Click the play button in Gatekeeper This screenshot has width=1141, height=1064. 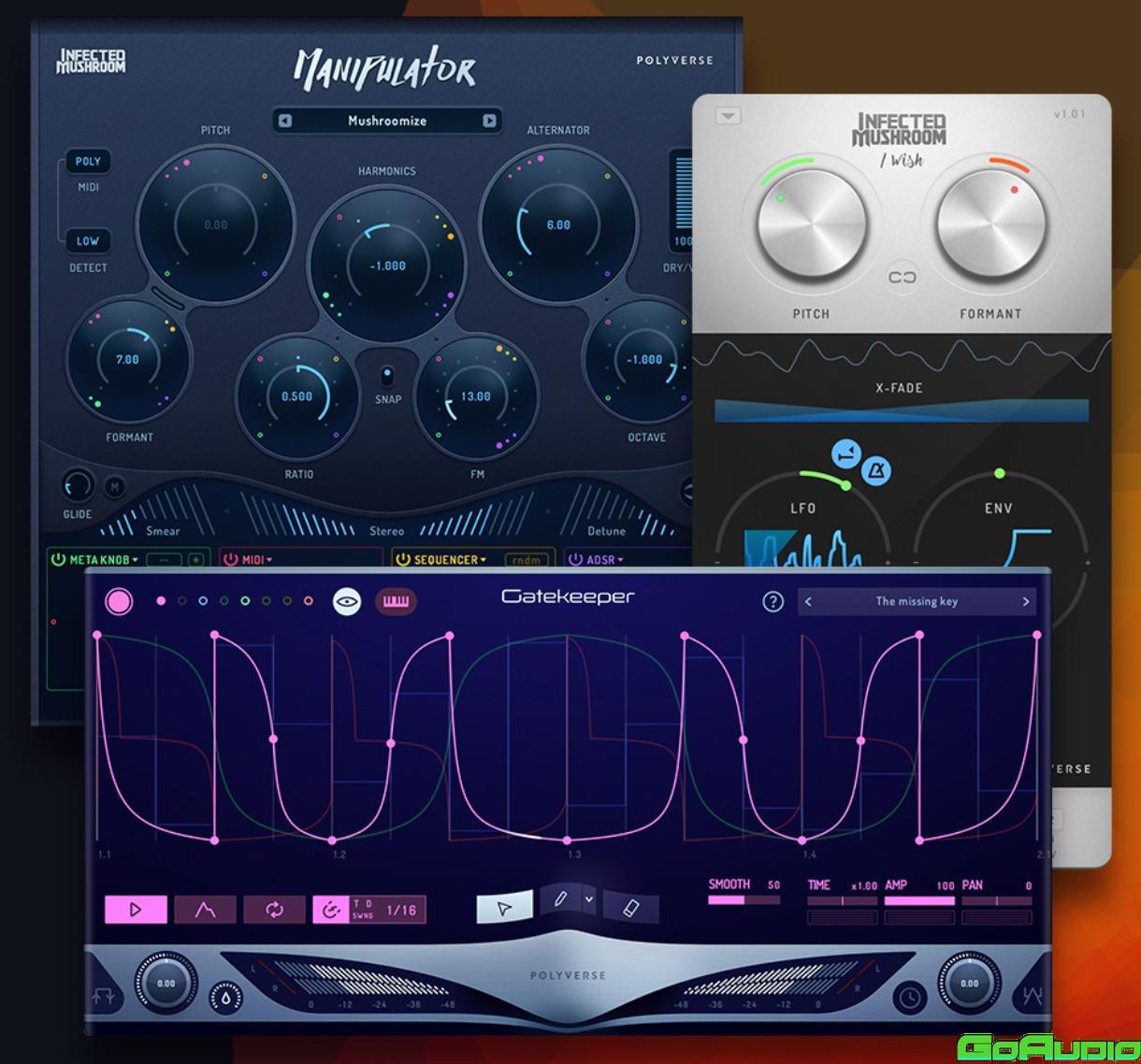coord(136,910)
